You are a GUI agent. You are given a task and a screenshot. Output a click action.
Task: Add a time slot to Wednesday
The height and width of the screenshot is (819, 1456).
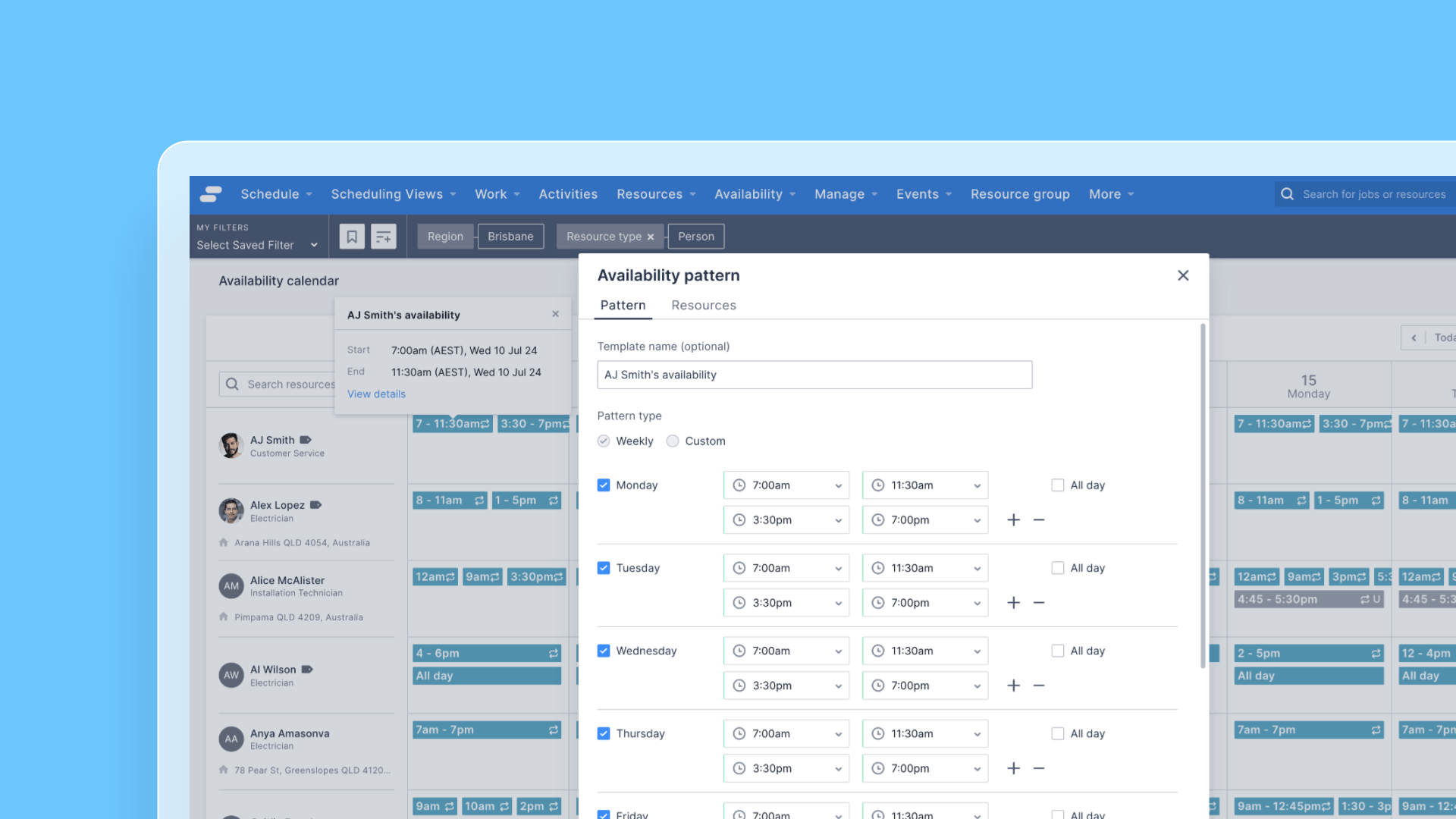pos(1013,686)
